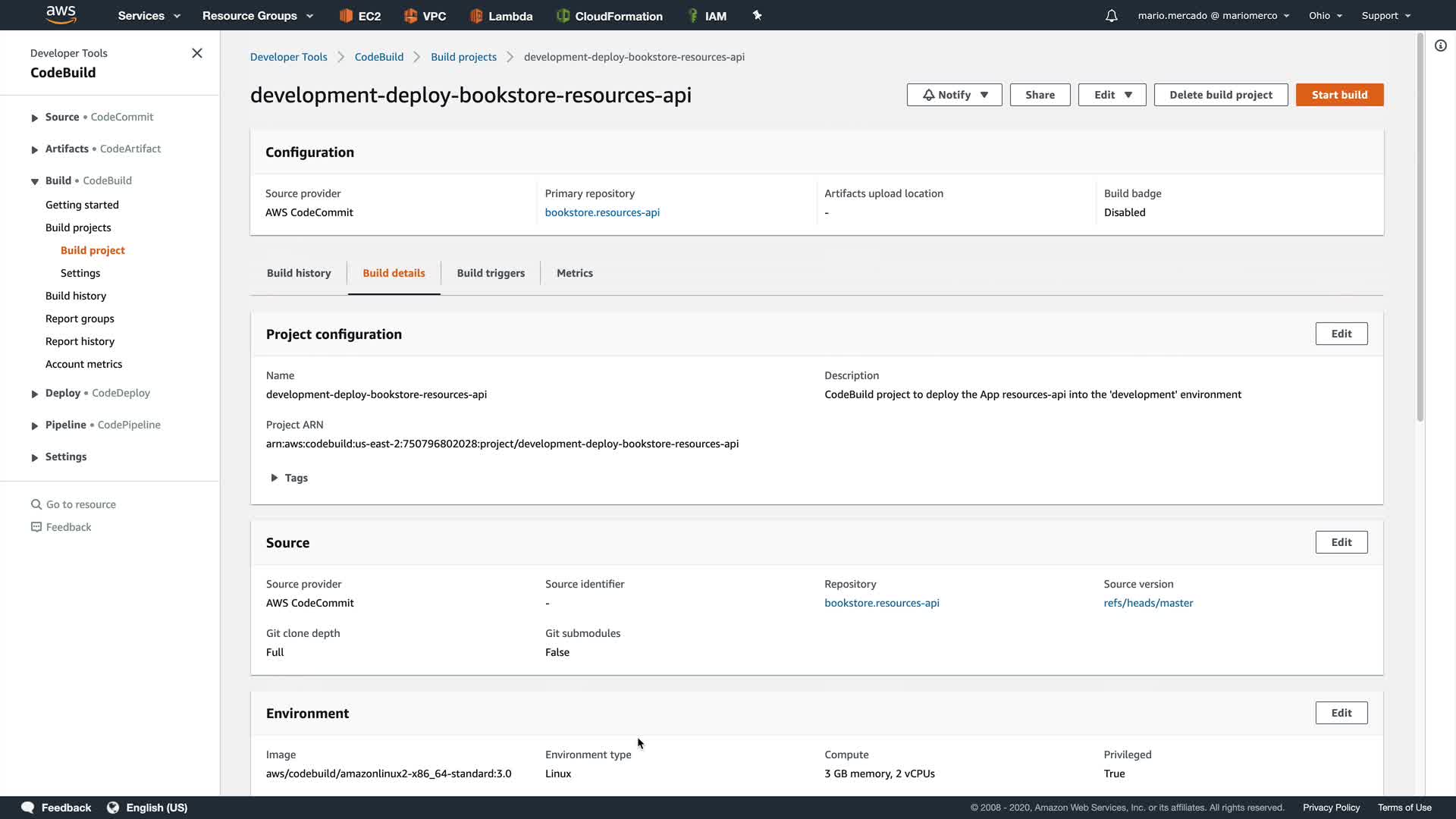This screenshot has width=1456, height=819.
Task: Open the notifications bell icon
Action: (x=1111, y=16)
